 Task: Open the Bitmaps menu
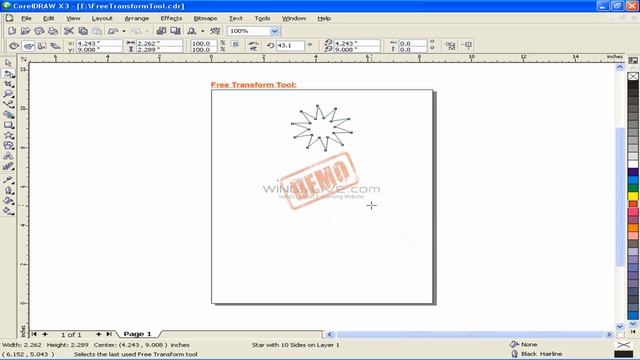(x=205, y=18)
